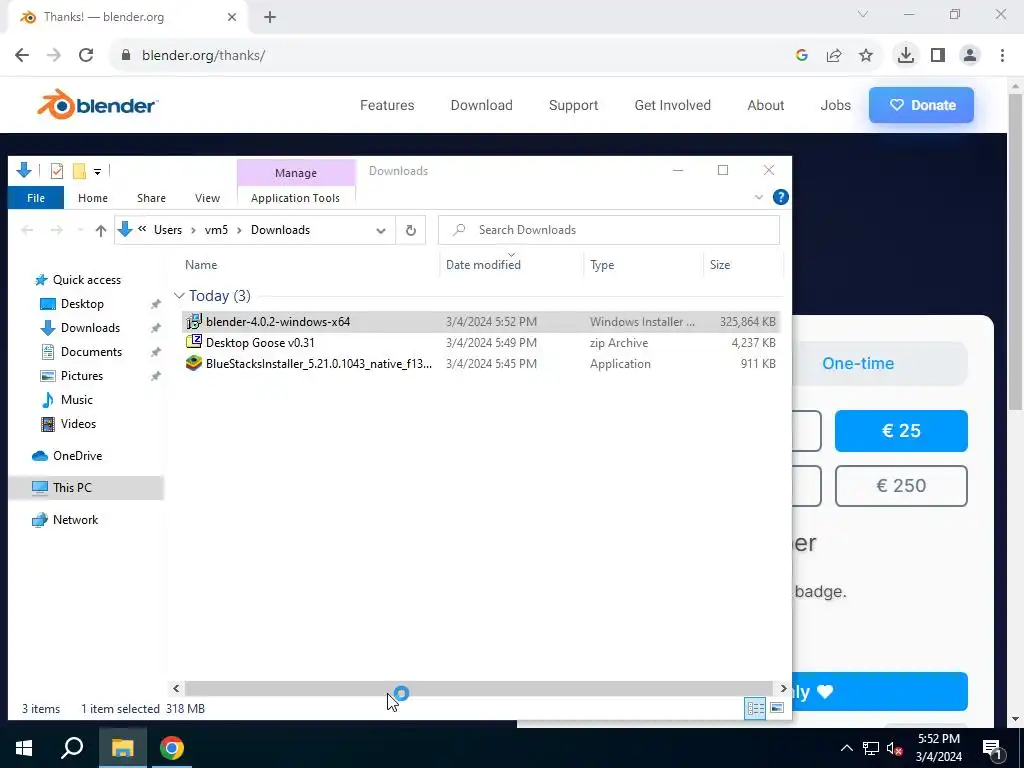The image size is (1024, 768).
Task: Click the share page icon in Chrome
Action: tap(834, 56)
